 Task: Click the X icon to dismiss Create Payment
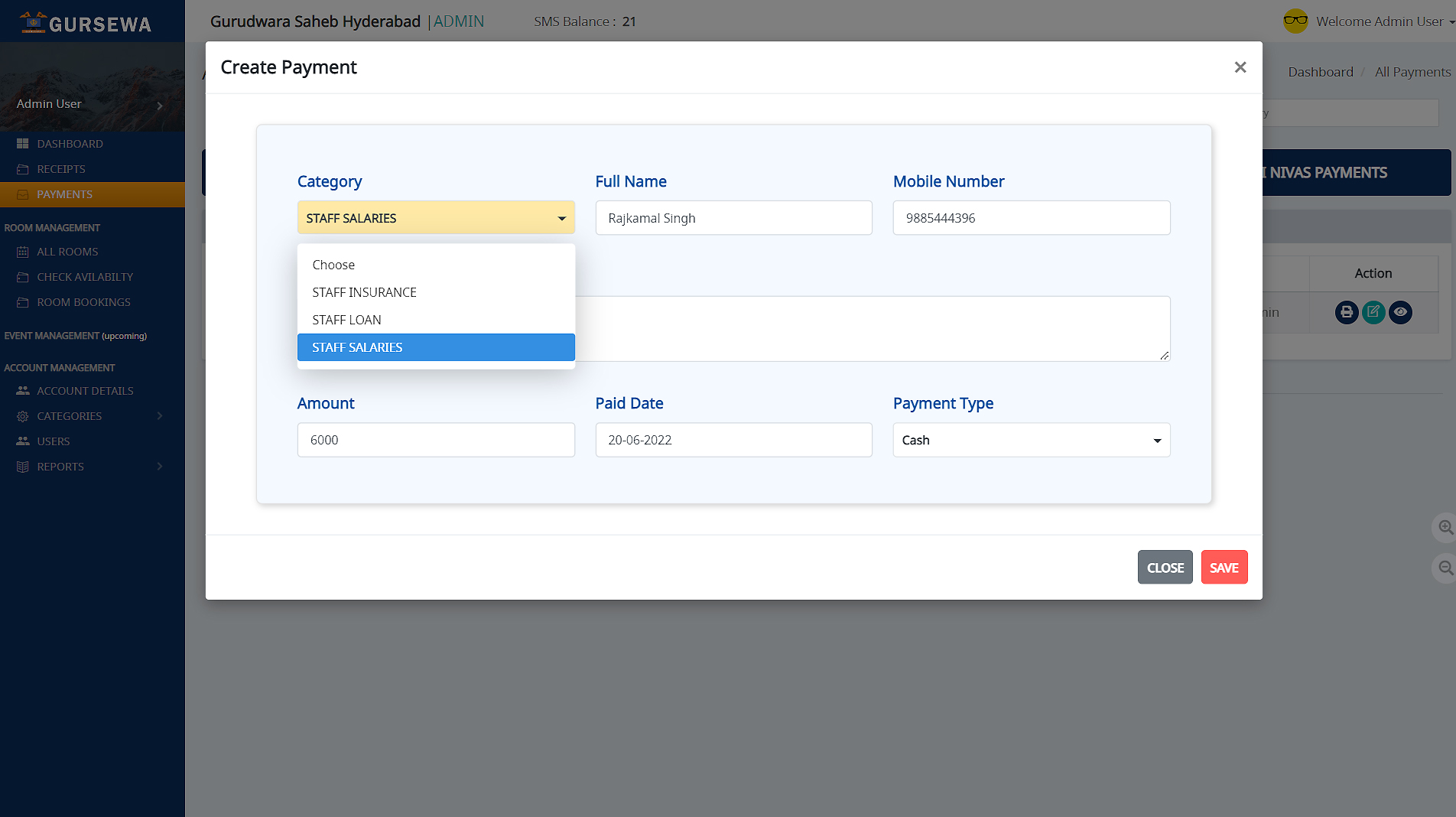point(1240,67)
